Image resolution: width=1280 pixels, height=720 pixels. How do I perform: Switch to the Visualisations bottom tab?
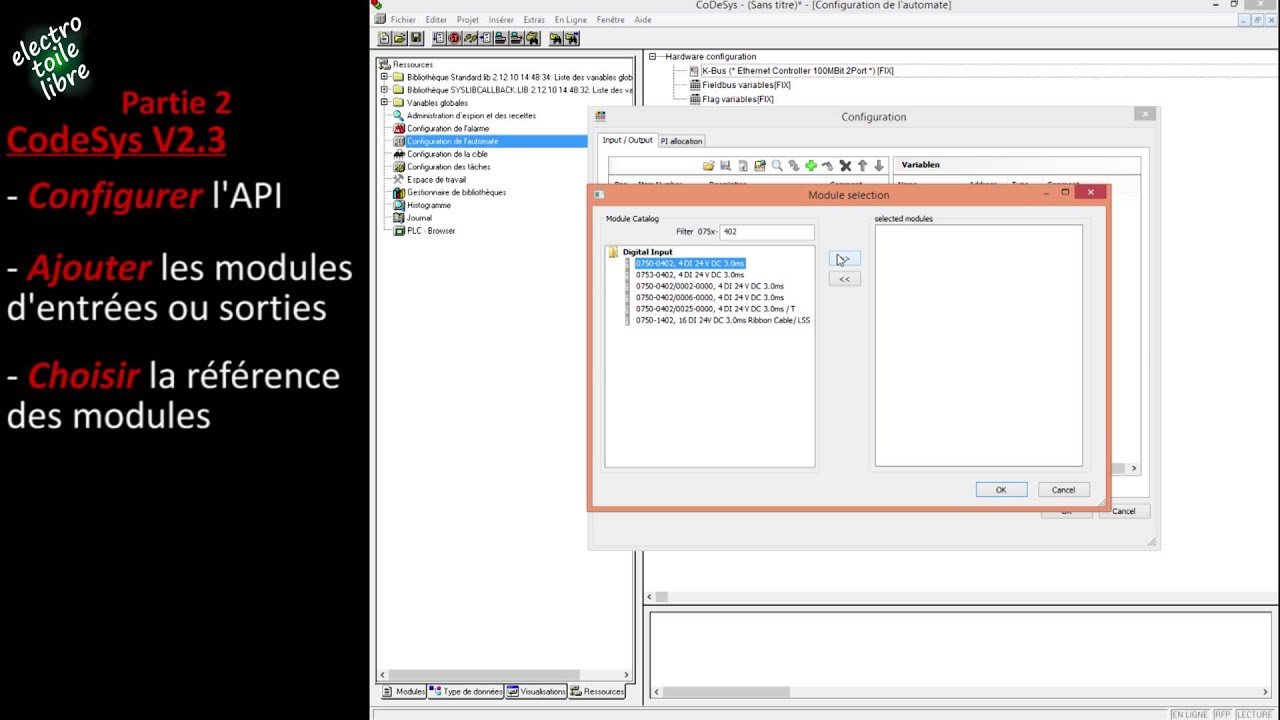tap(537, 691)
